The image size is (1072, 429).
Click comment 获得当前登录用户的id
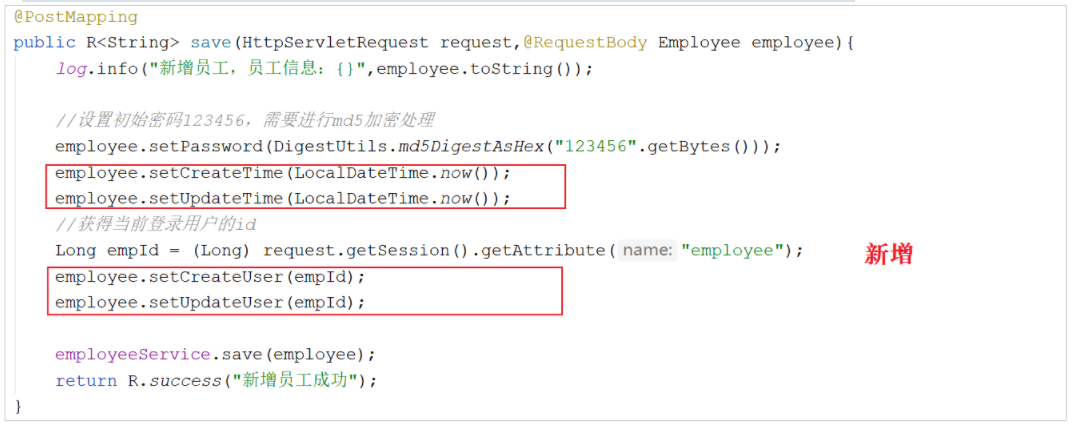tap(155, 225)
